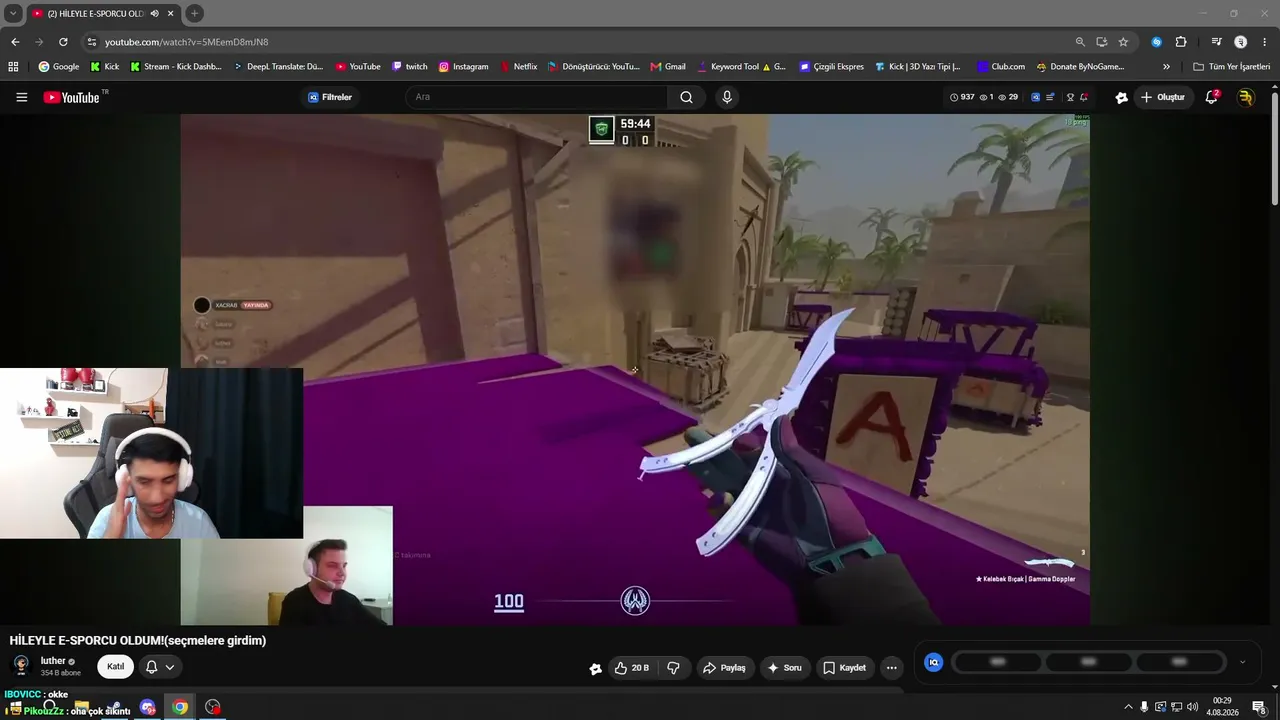Click the Katıl join button
The width and height of the screenshot is (1280, 720).
coord(116,667)
